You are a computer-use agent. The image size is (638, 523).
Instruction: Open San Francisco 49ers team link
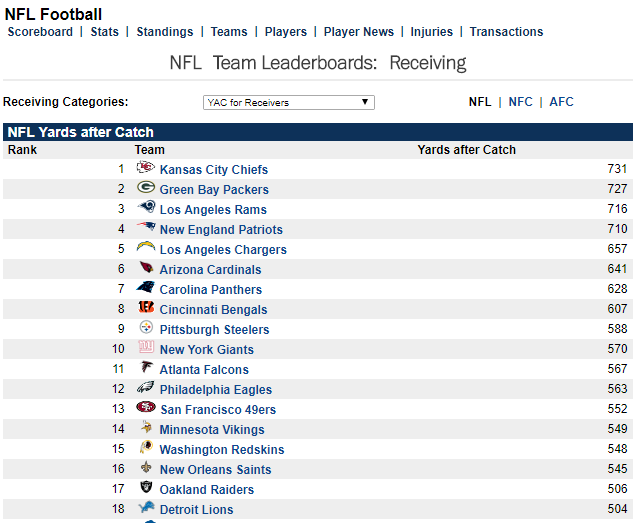(x=218, y=409)
